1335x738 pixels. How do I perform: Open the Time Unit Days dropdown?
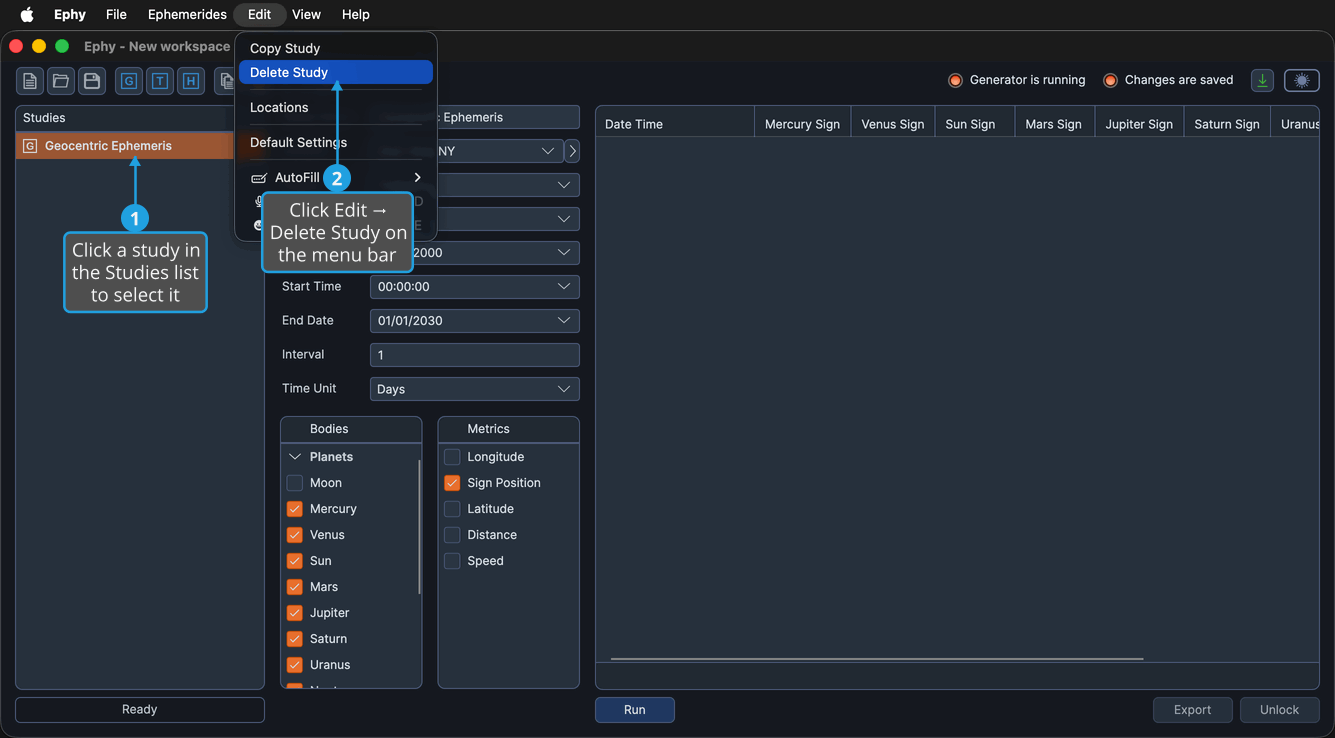click(475, 389)
